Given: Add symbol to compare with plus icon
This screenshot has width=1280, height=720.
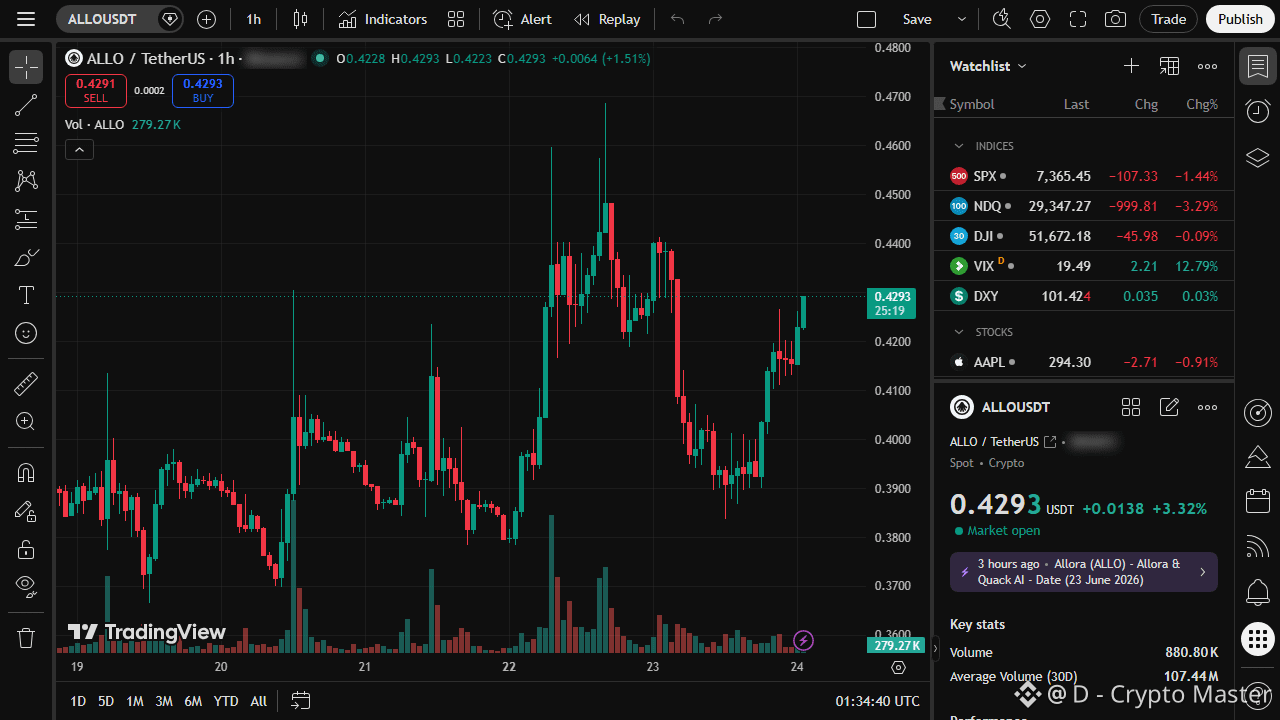Looking at the screenshot, I should 206,19.
